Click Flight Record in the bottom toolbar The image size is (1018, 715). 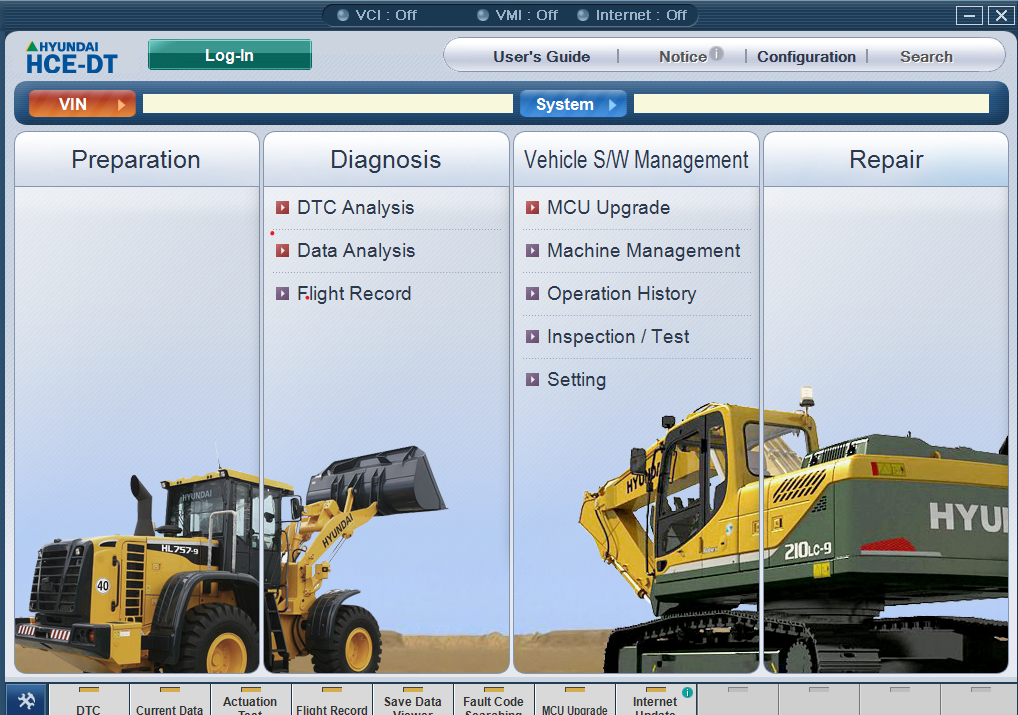[x=331, y=700]
